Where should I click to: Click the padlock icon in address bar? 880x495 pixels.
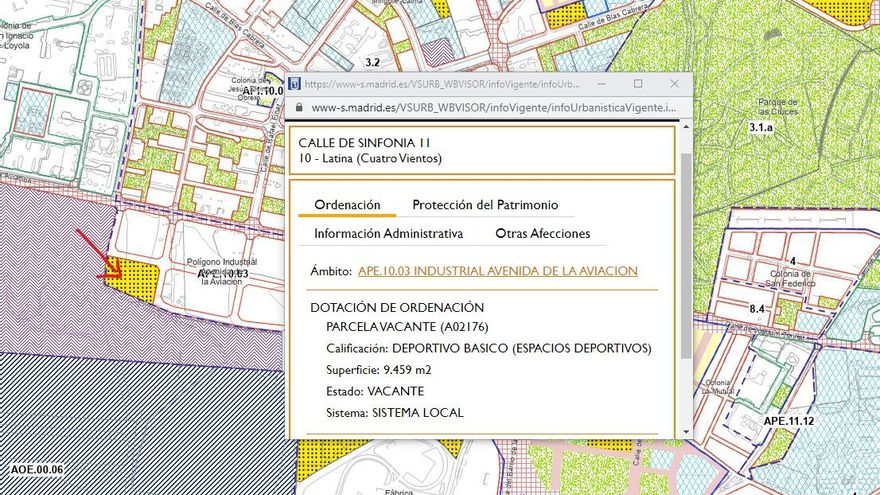tap(299, 107)
